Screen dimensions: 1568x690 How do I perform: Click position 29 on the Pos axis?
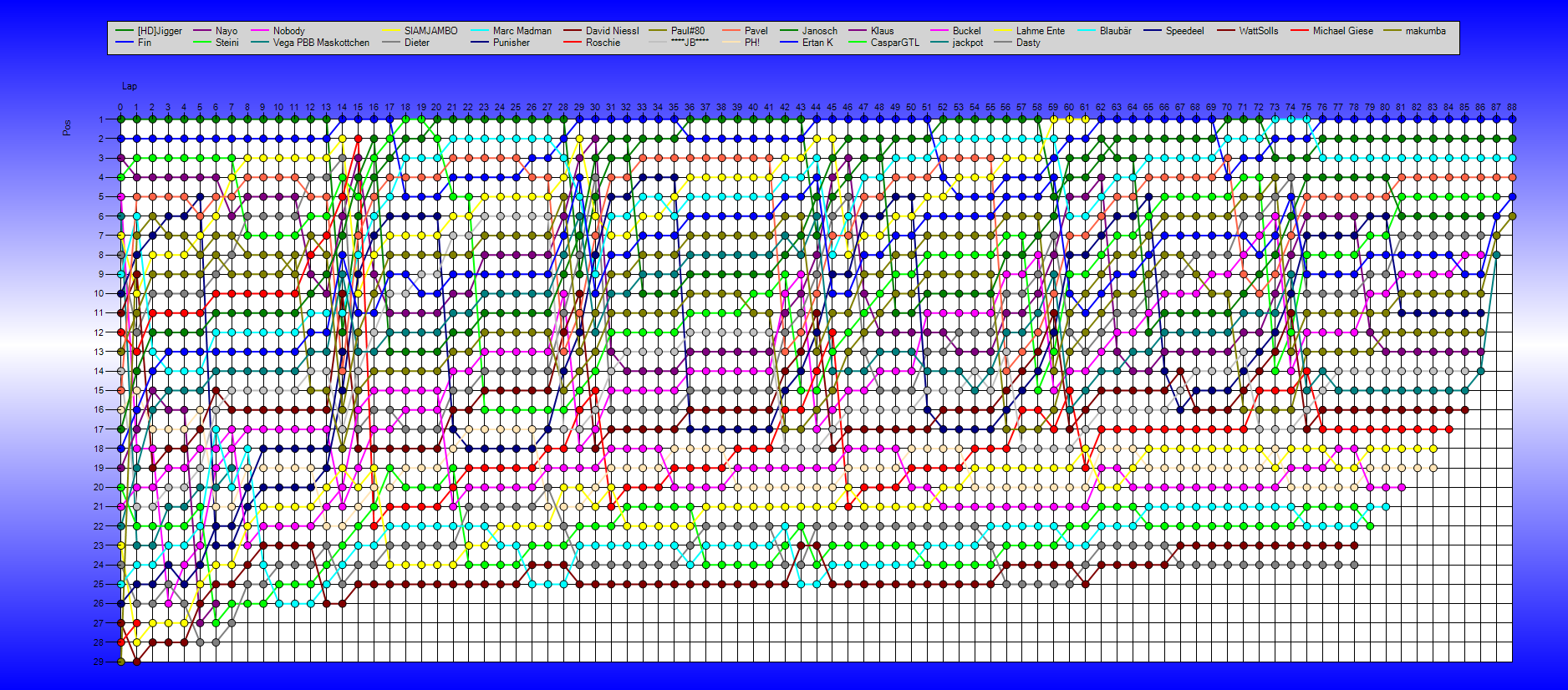[x=99, y=662]
